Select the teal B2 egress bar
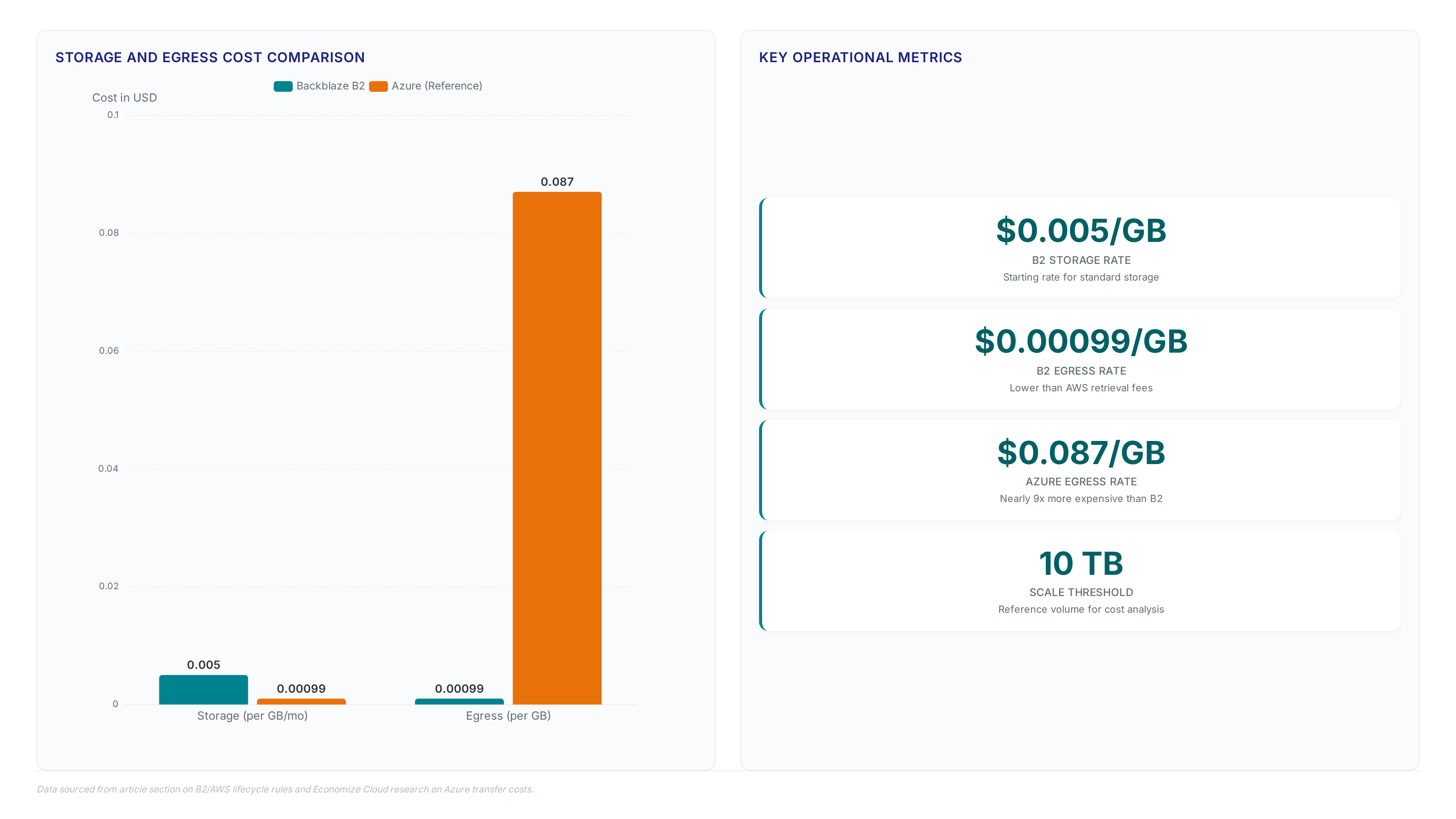1456x819 pixels. [459, 701]
